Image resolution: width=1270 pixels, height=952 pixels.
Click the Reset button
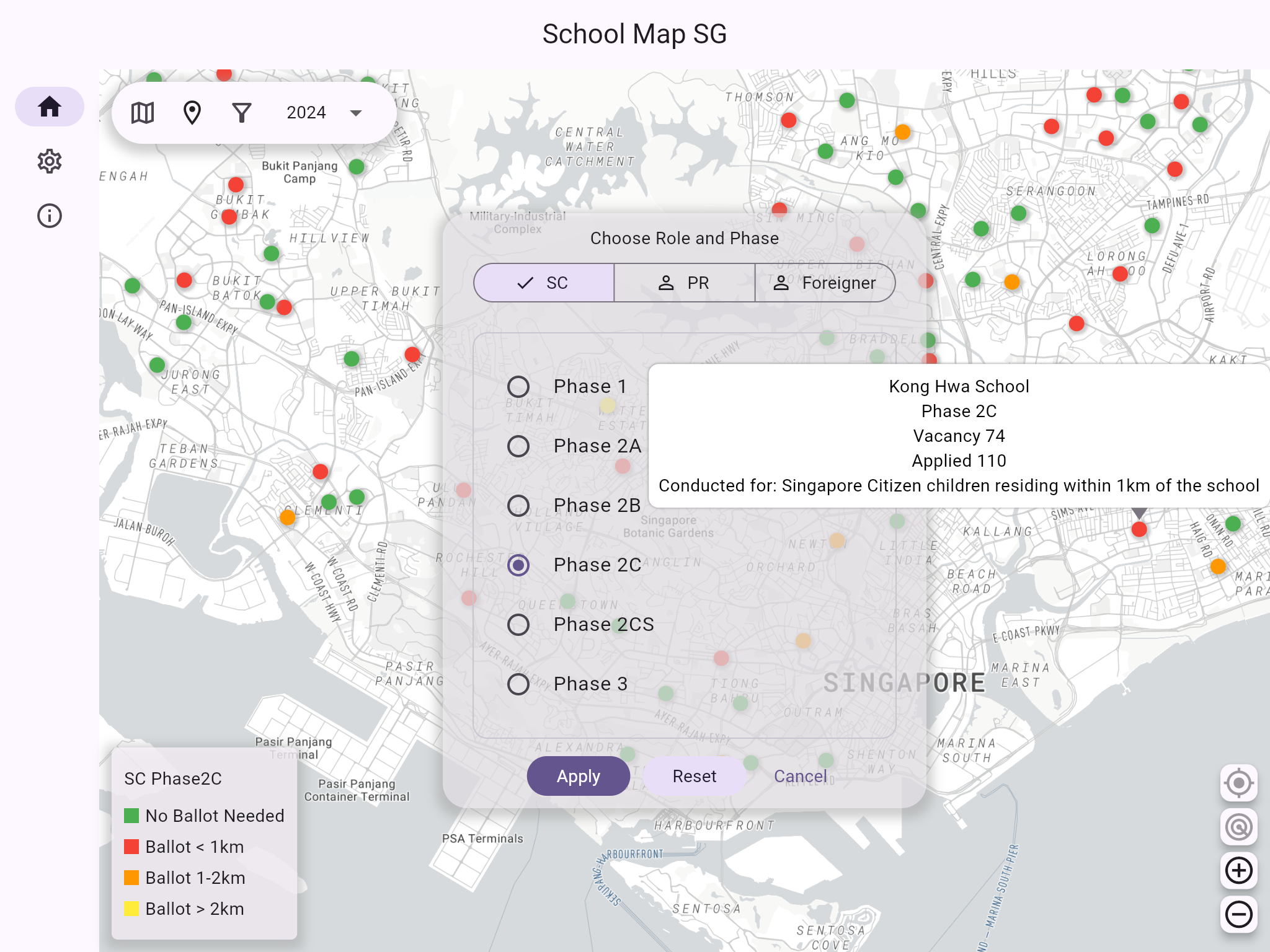pos(695,776)
